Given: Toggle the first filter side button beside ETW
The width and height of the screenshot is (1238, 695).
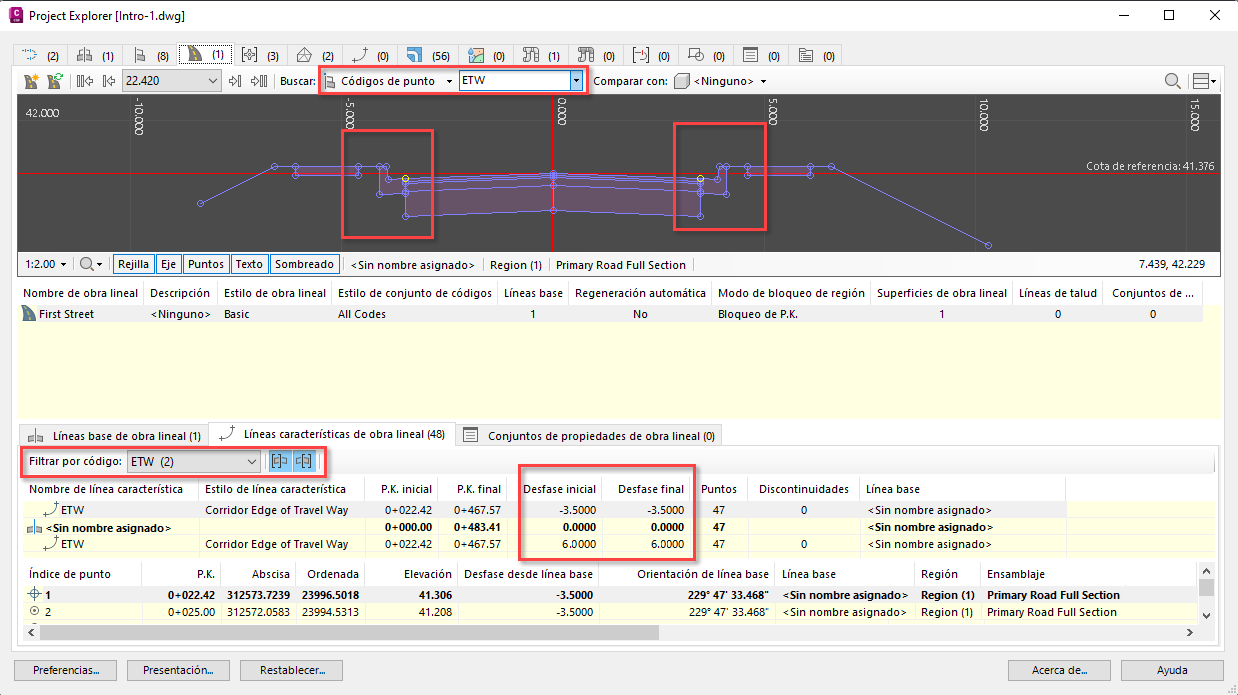Looking at the screenshot, I should click(280, 462).
